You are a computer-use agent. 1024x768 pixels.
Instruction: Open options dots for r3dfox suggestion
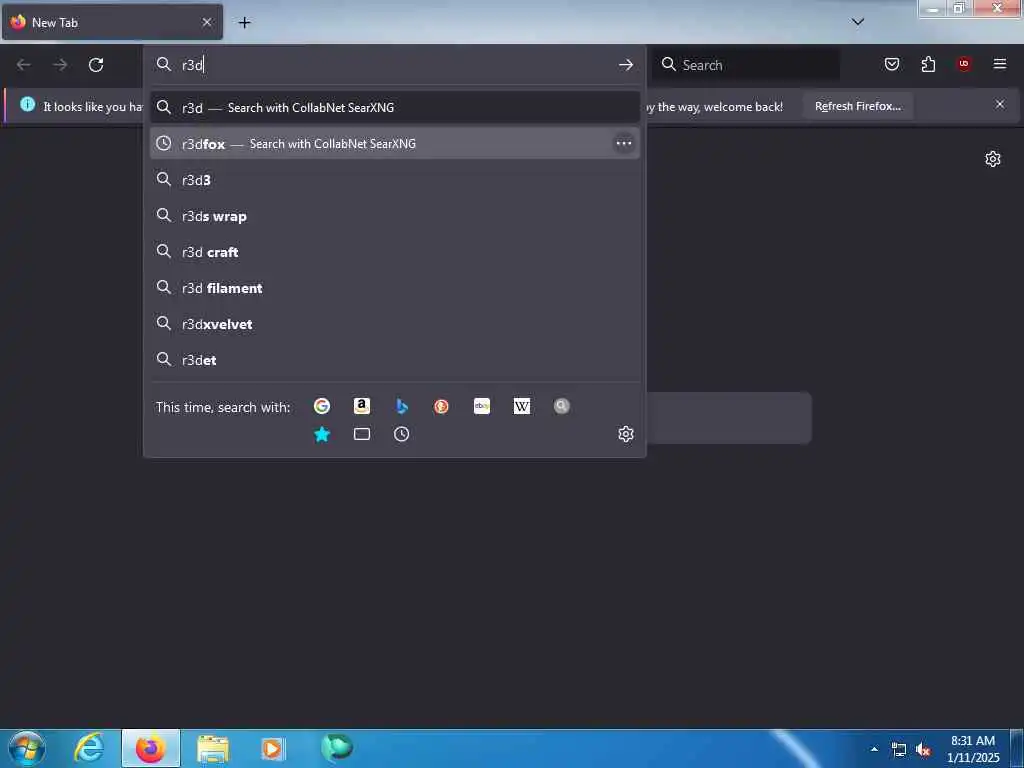pyautogui.click(x=624, y=143)
